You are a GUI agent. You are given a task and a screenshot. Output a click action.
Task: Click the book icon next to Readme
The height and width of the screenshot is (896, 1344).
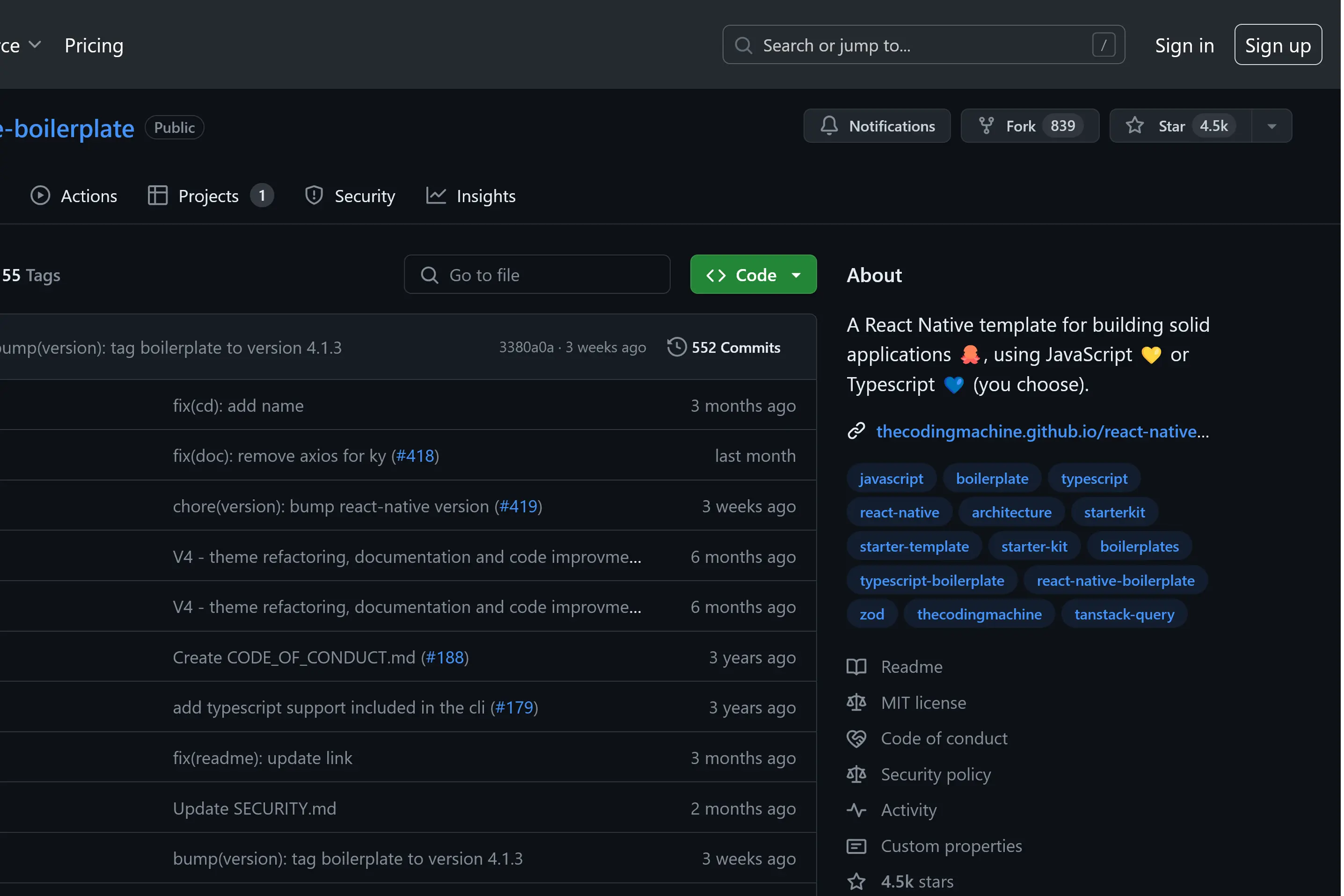(856, 667)
